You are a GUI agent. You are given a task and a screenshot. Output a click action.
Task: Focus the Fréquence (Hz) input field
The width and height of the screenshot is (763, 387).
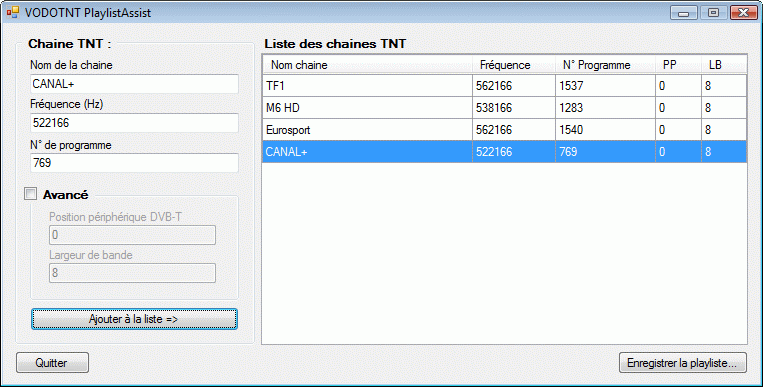coord(134,123)
